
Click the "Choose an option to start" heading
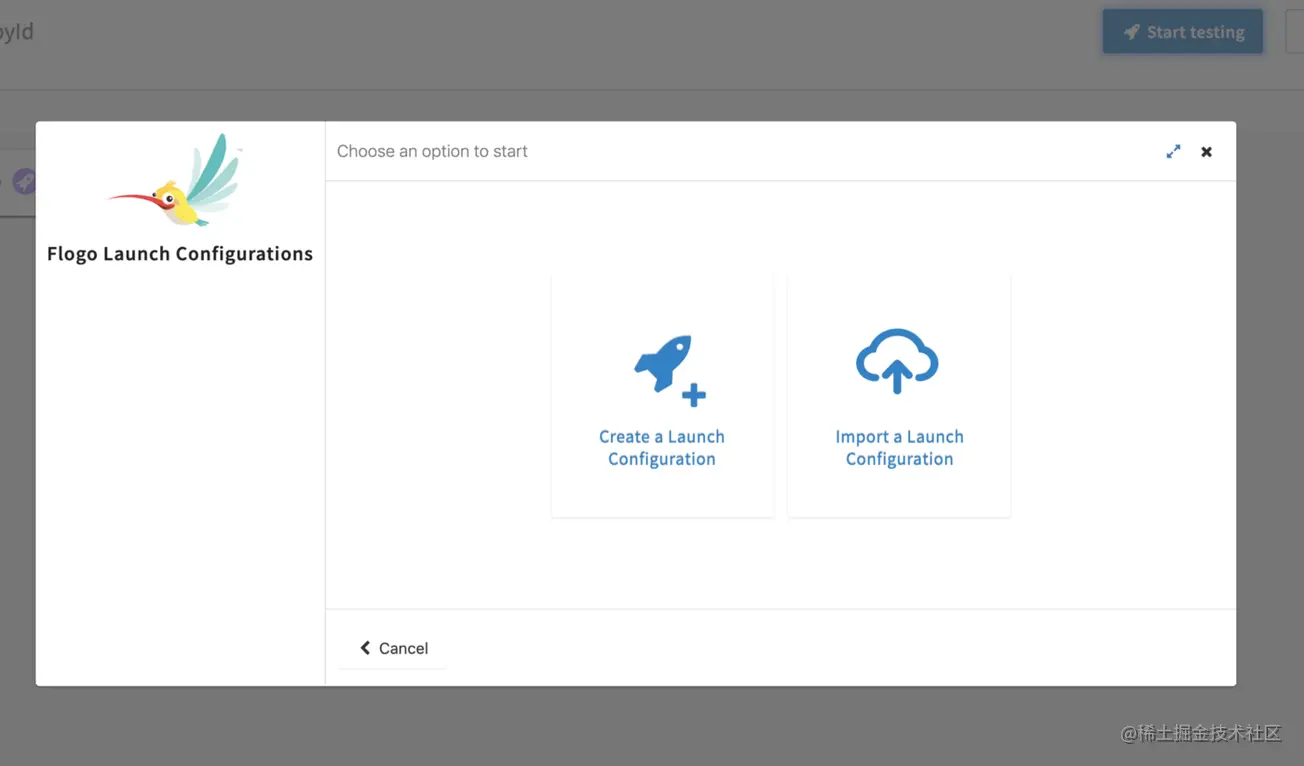pos(432,151)
